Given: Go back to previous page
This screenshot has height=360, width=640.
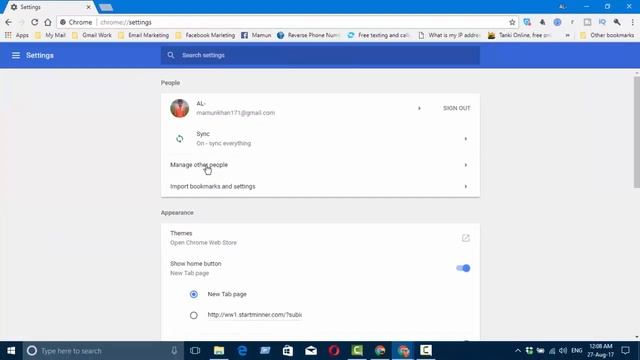Looking at the screenshot, I should [9, 22].
